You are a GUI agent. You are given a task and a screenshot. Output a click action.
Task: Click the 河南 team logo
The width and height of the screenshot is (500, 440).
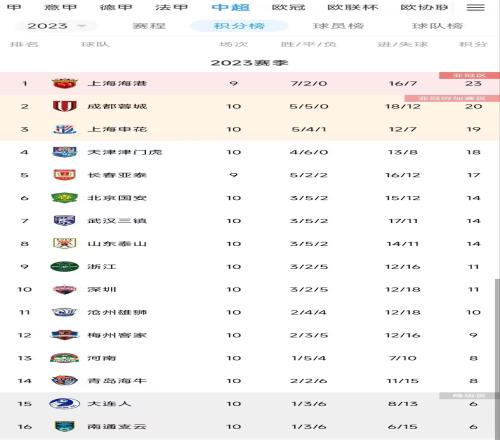65,358
